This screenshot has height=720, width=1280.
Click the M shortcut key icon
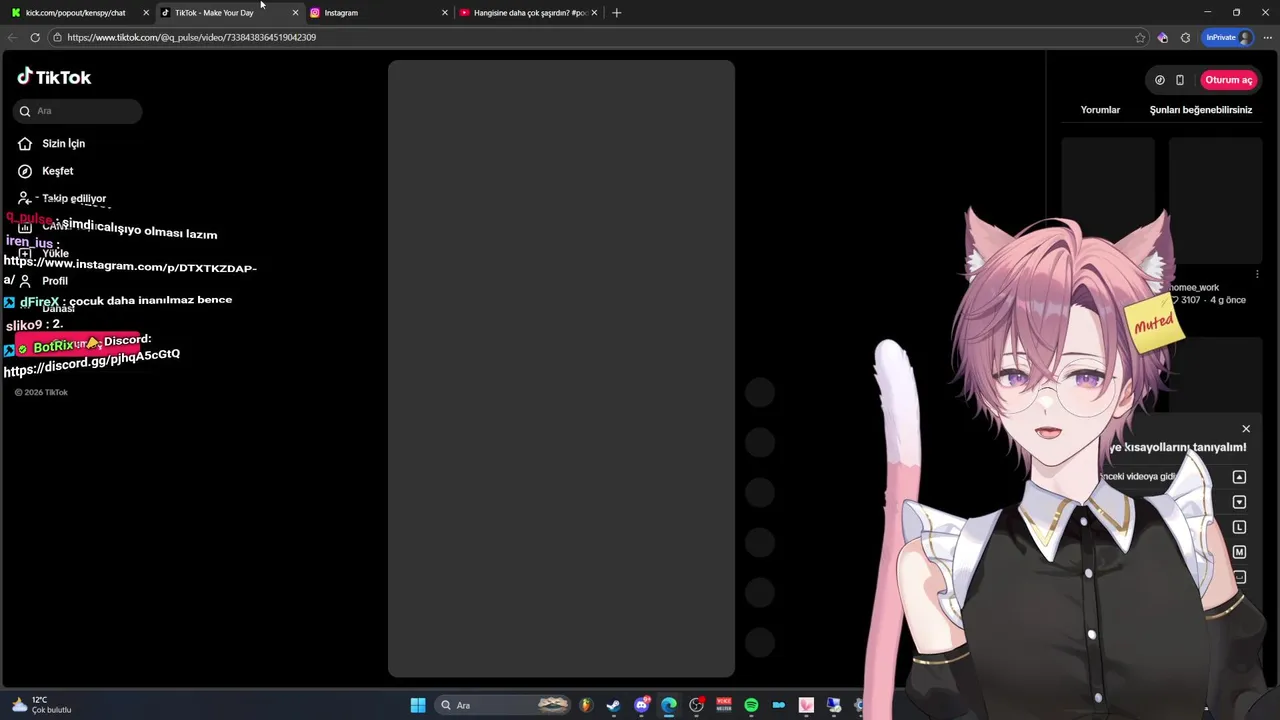(x=1239, y=552)
